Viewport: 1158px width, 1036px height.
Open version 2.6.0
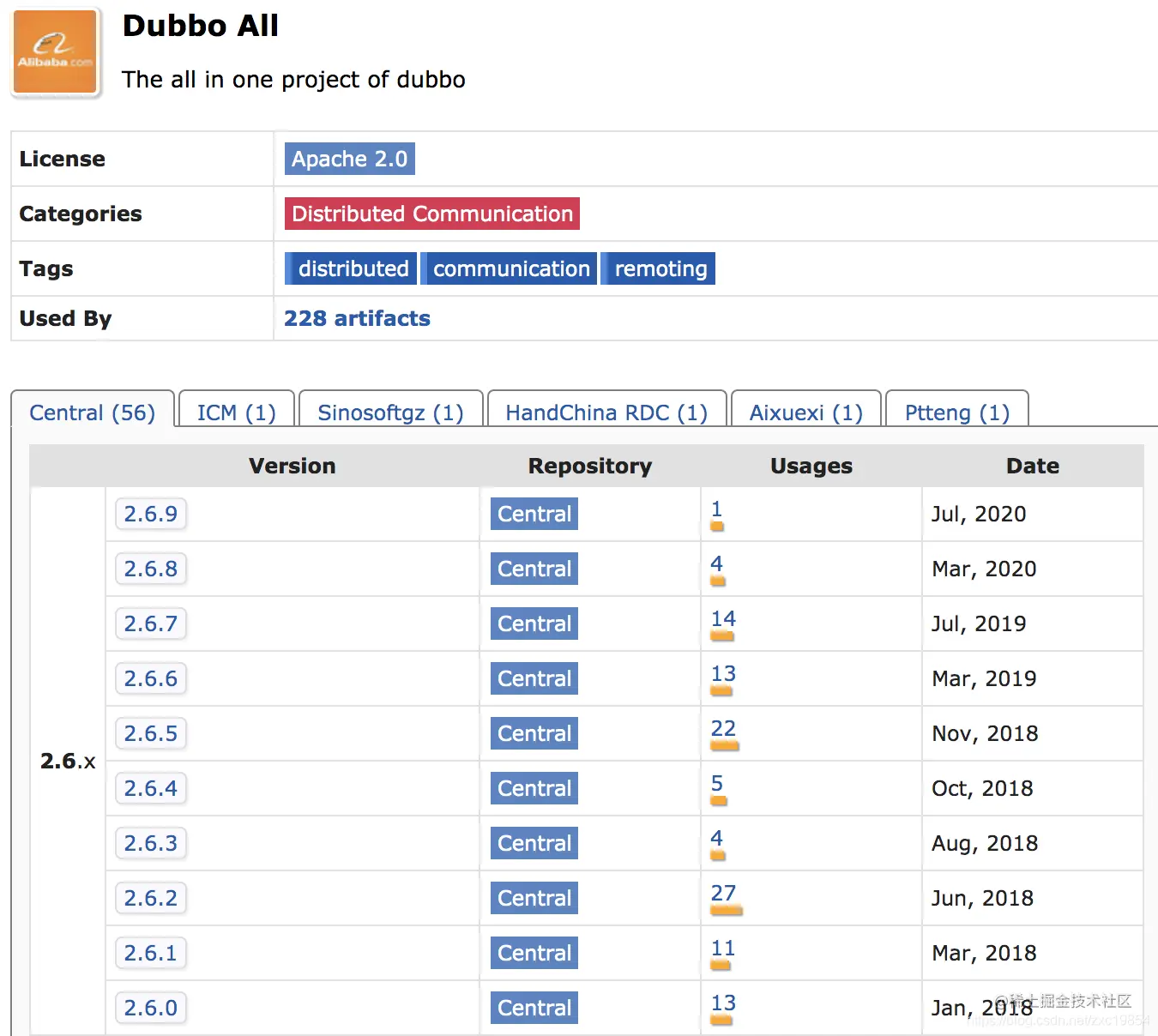pos(151,1008)
